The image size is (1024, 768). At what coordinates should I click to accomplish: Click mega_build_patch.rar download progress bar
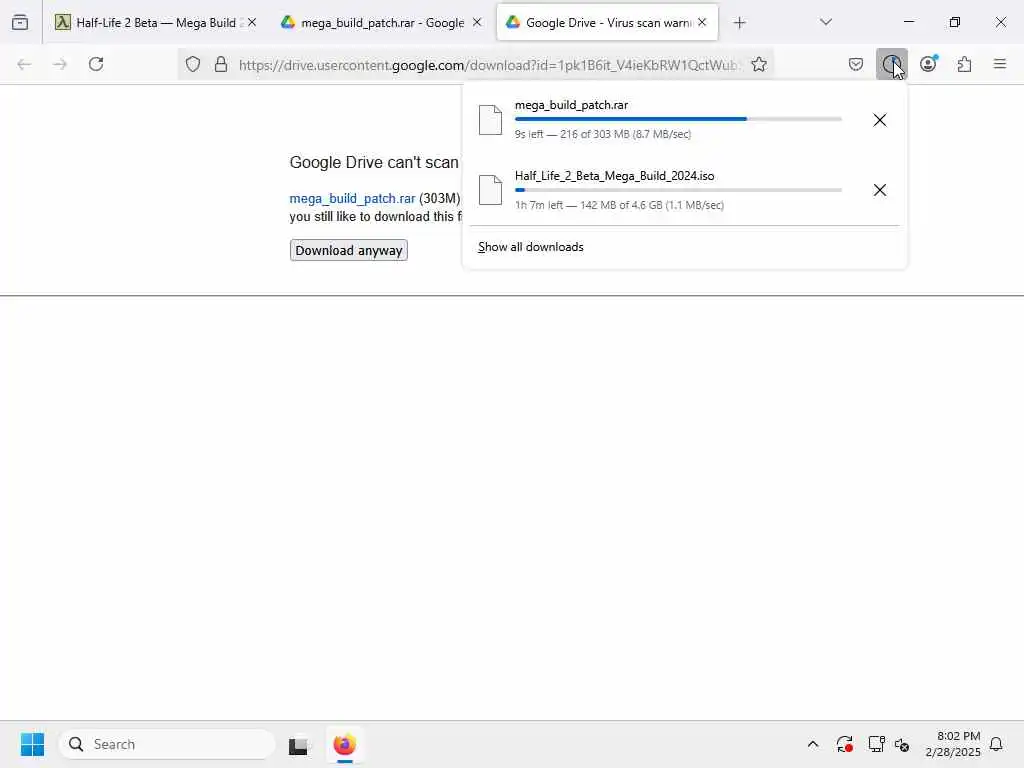point(678,119)
